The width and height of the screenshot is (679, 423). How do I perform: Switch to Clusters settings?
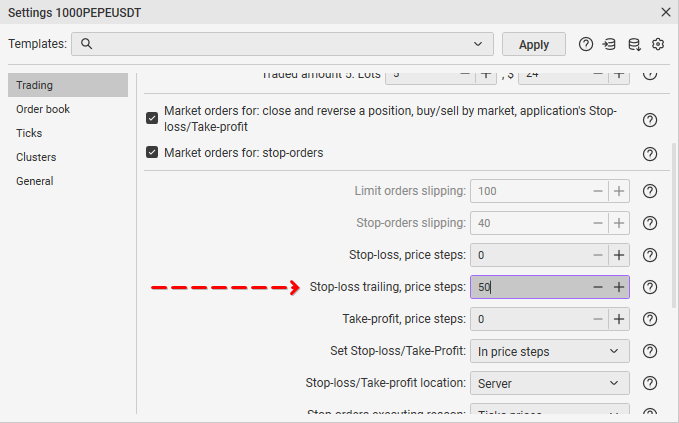click(x=36, y=157)
